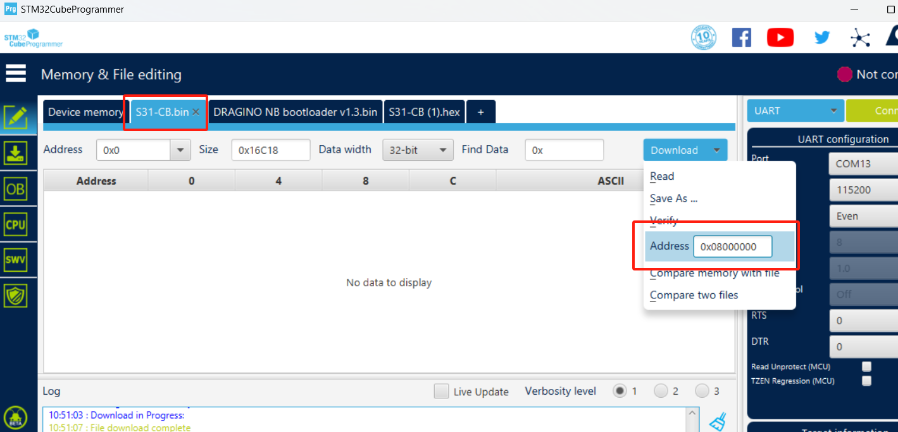Select the Memory & File editing pencil icon

pos(16,116)
